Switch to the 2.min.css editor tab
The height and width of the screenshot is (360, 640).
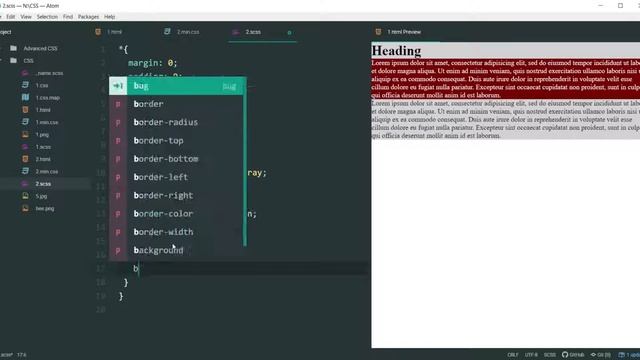[193, 32]
